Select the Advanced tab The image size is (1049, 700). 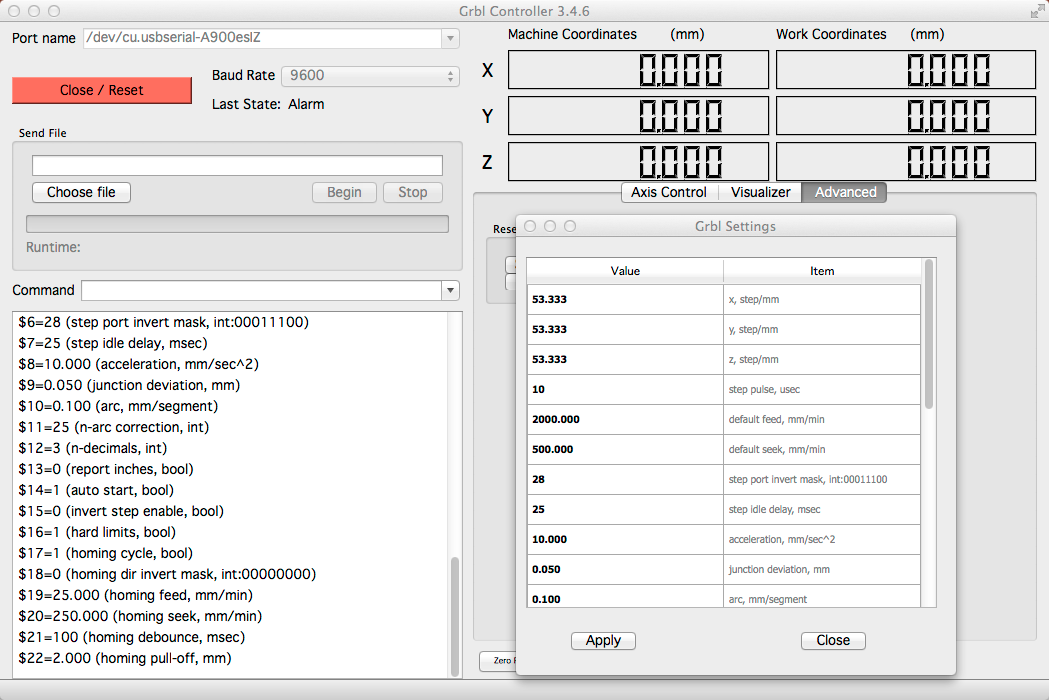click(x=845, y=192)
